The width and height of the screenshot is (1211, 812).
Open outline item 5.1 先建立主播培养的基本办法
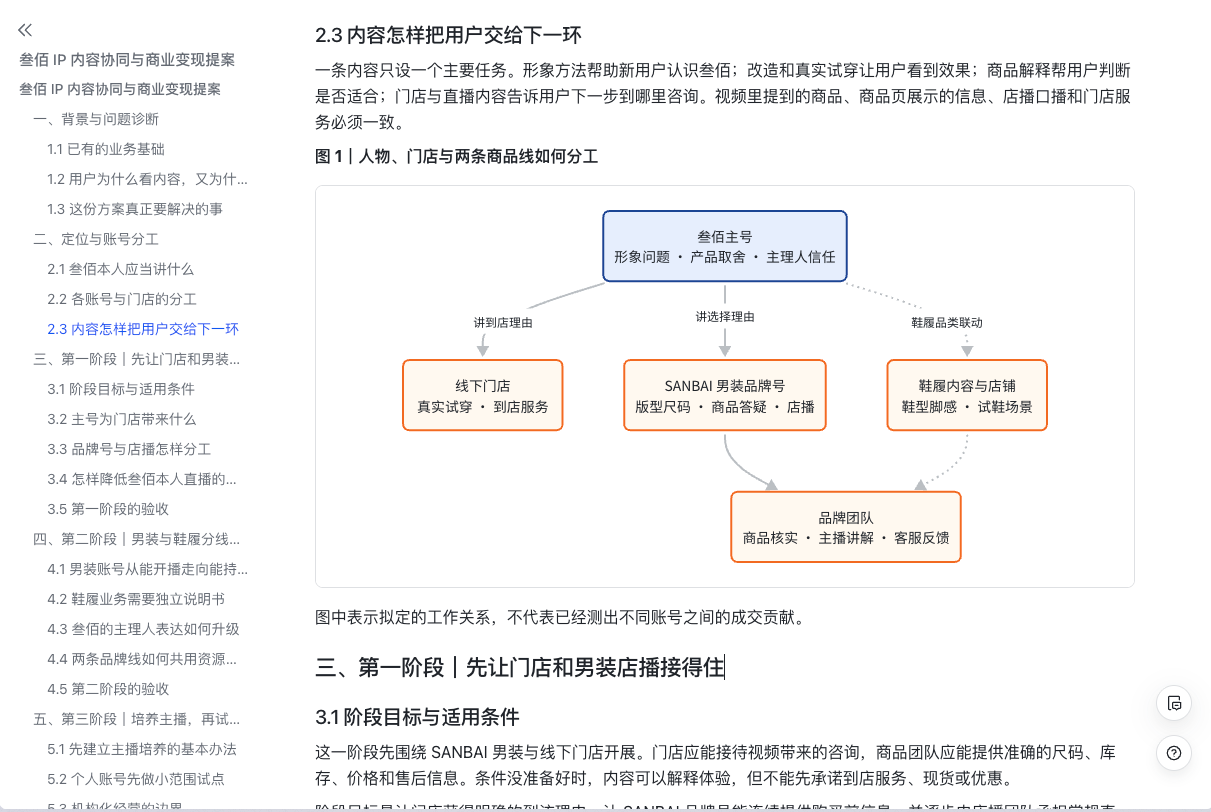tap(142, 749)
